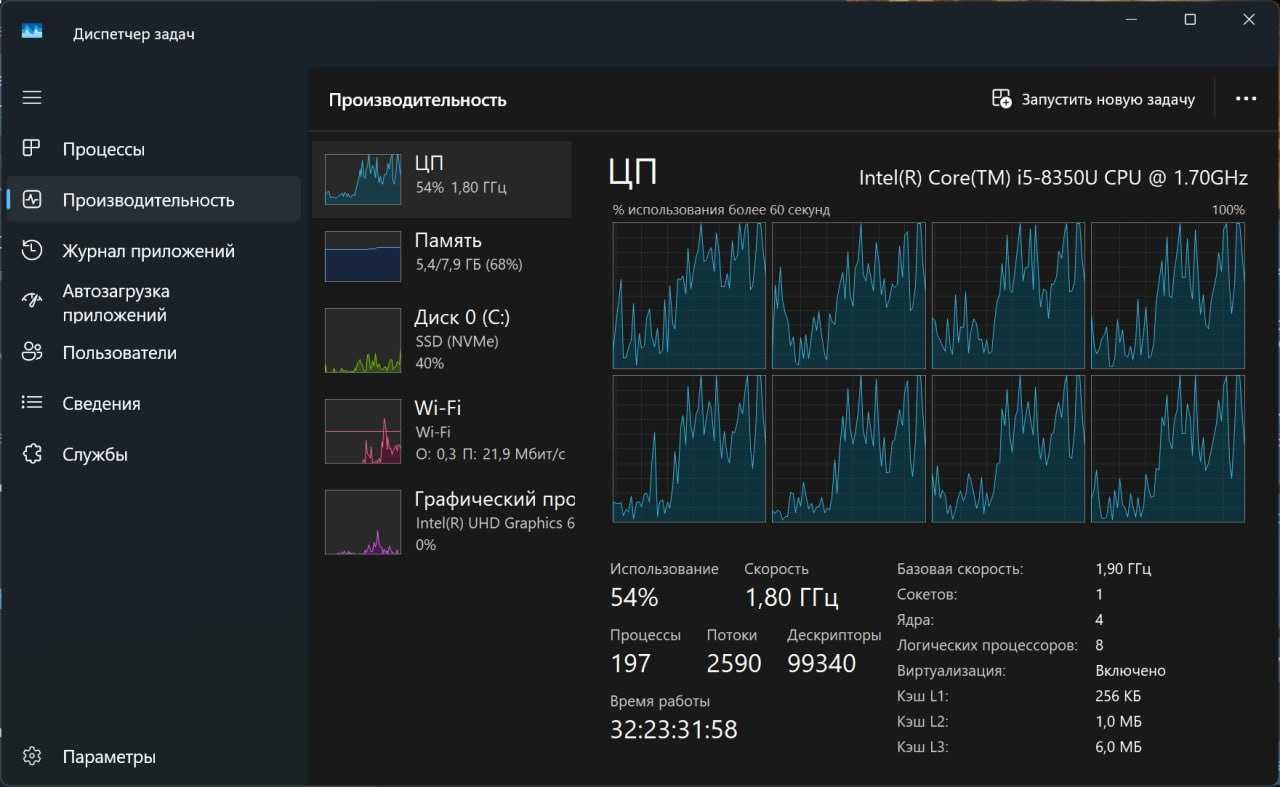
Task: Open the Процессы page
Action: pyautogui.click(x=153, y=149)
